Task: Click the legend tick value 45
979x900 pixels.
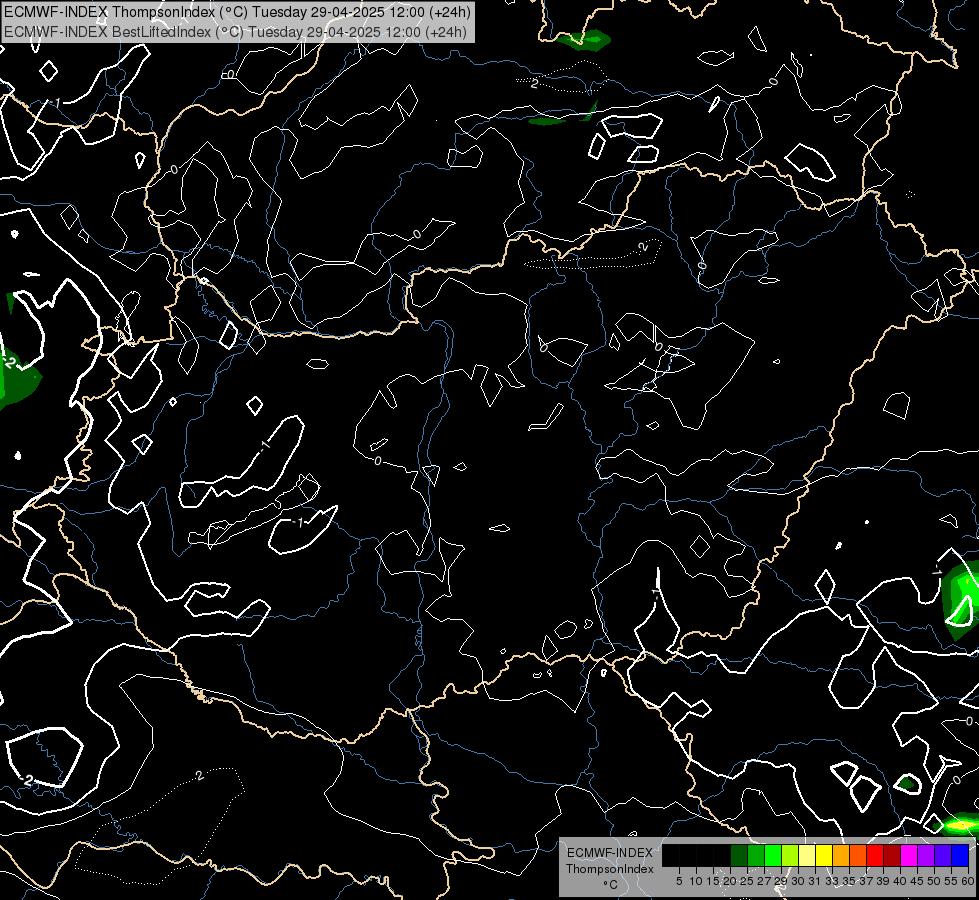Action: tap(917, 881)
